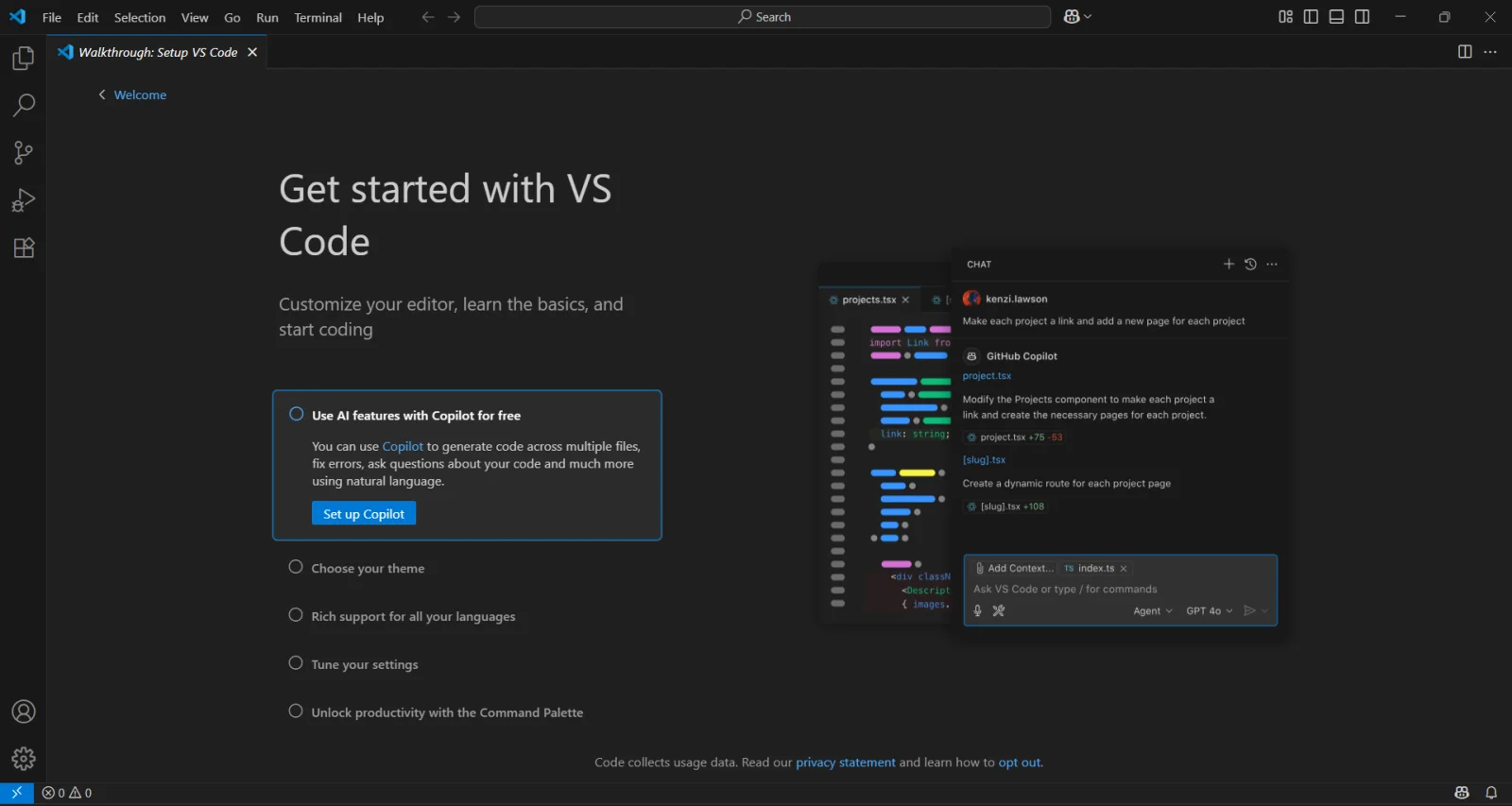
Task: Open the Go menu
Action: [232, 17]
